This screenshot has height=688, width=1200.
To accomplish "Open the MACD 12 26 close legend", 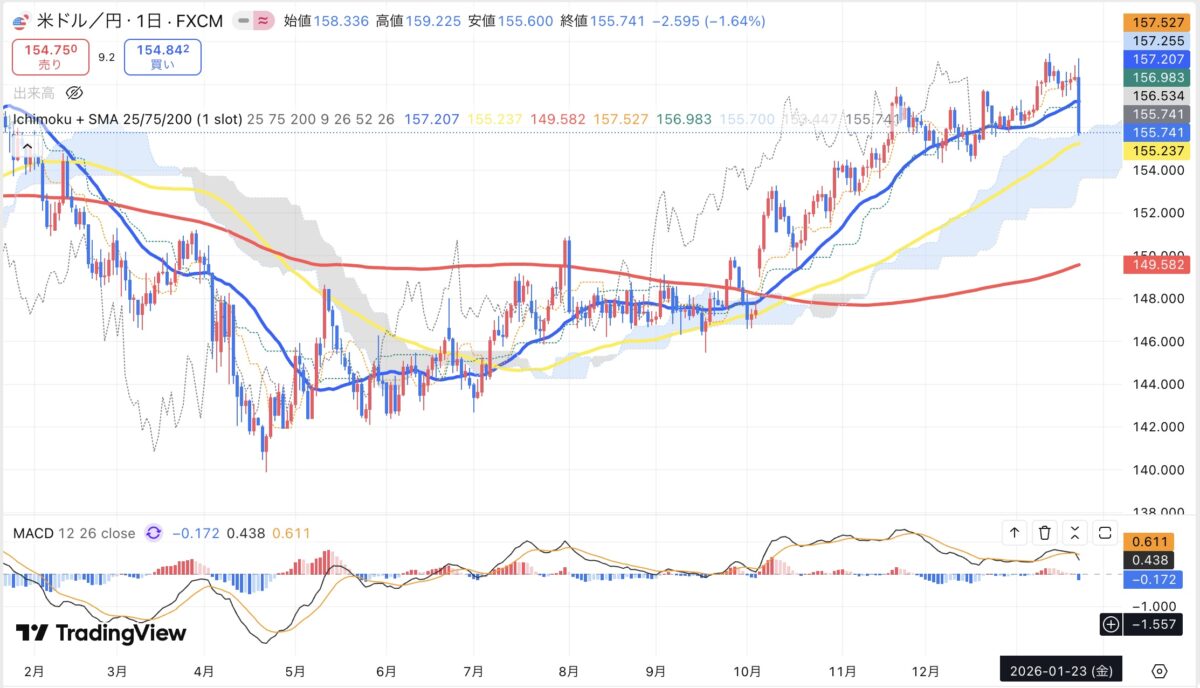I will [74, 533].
